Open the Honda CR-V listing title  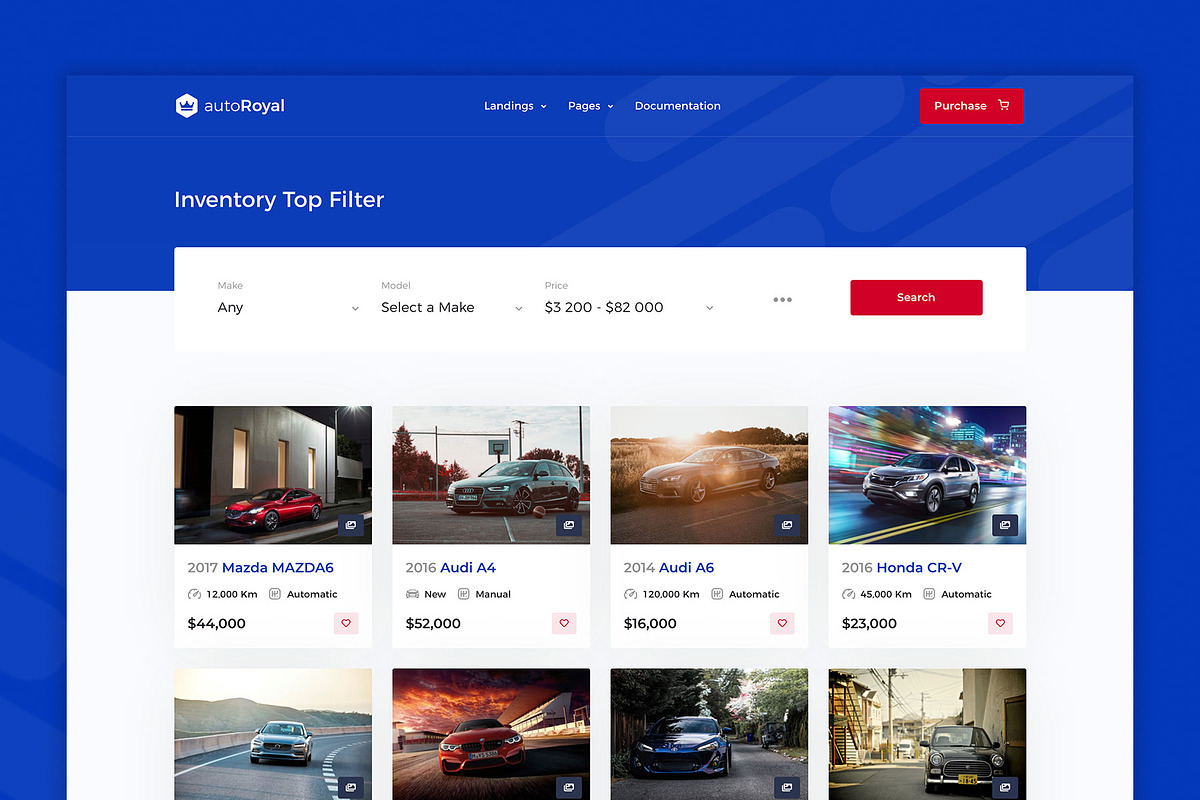click(x=919, y=568)
